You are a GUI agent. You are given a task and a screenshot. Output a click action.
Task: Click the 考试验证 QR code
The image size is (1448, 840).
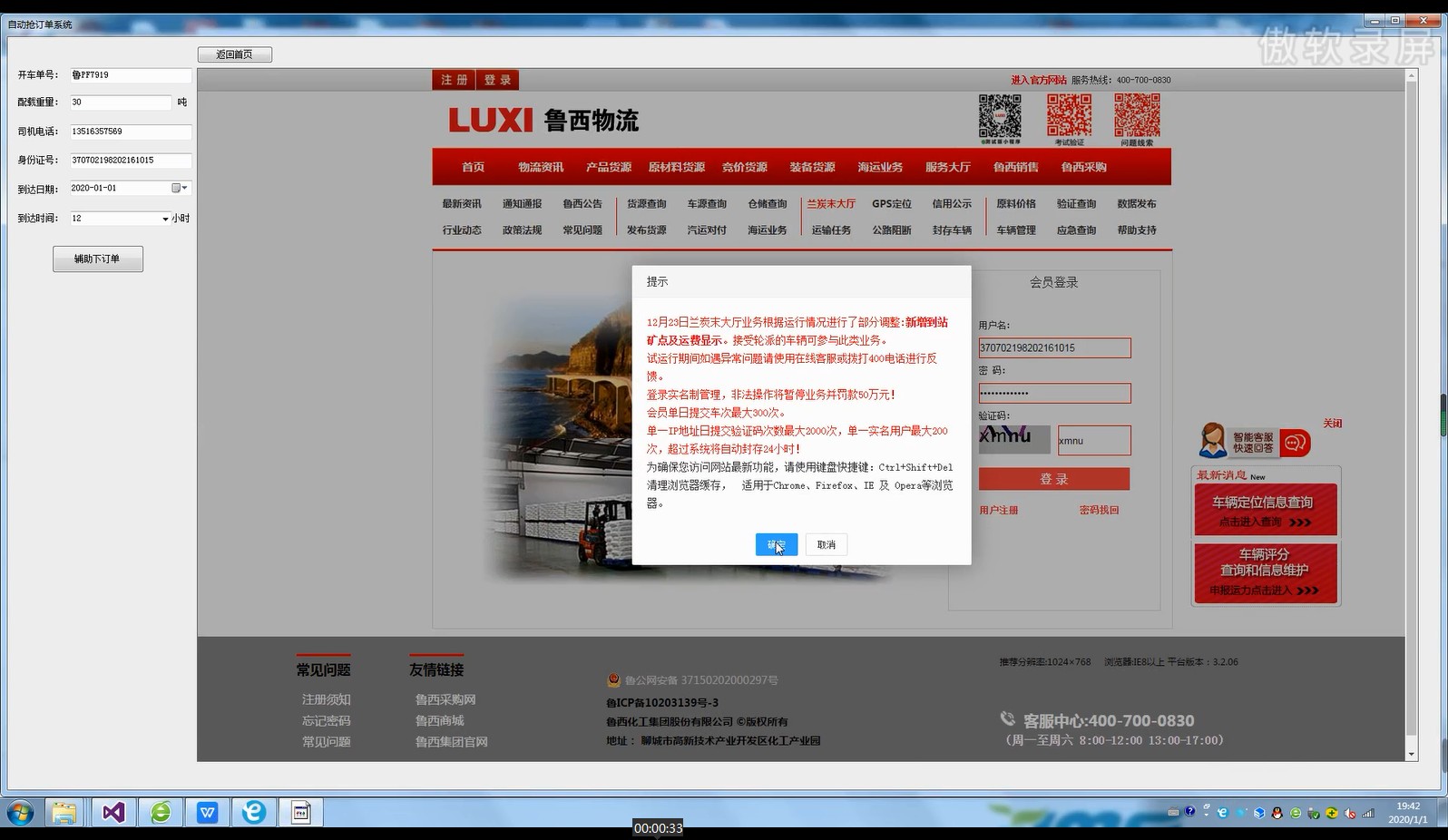1070,116
